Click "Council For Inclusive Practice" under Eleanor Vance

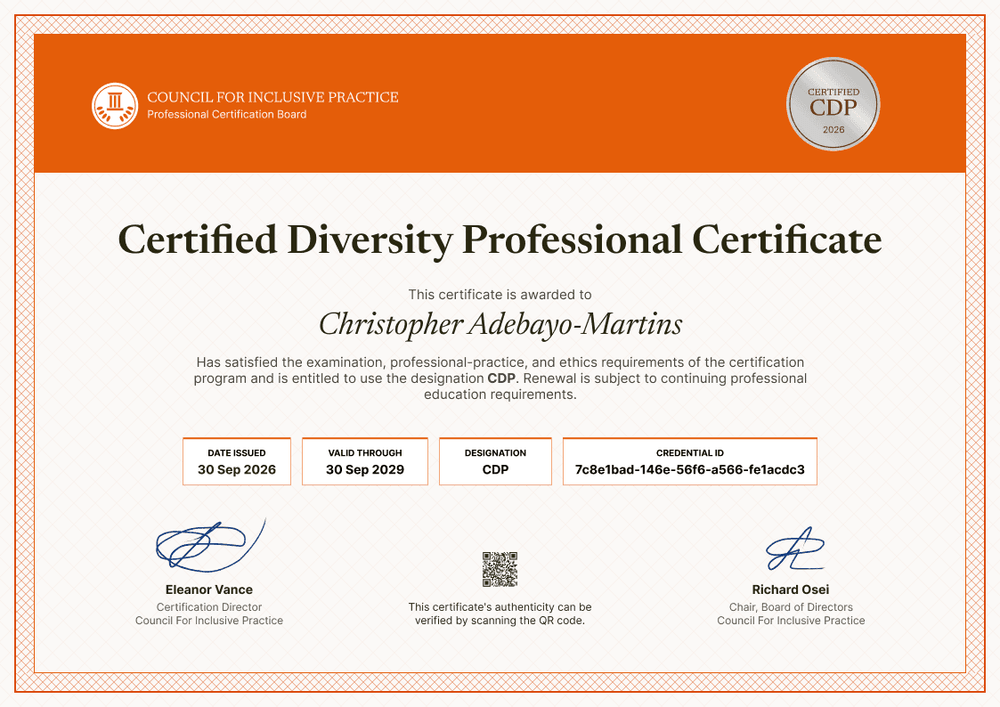[209, 621]
